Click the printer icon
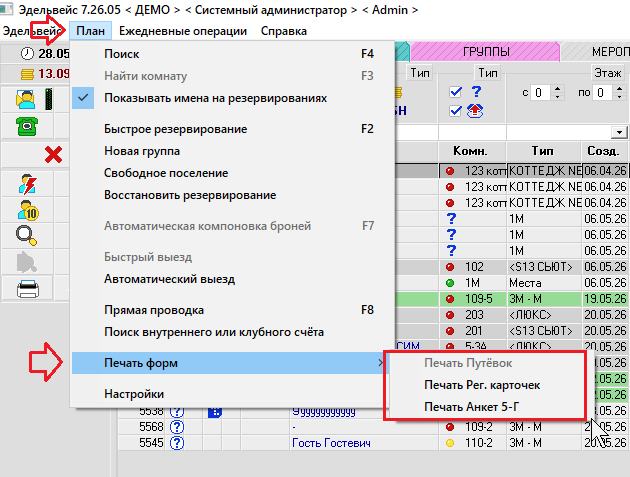The width and height of the screenshot is (630, 477). pyautogui.click(x=28, y=288)
